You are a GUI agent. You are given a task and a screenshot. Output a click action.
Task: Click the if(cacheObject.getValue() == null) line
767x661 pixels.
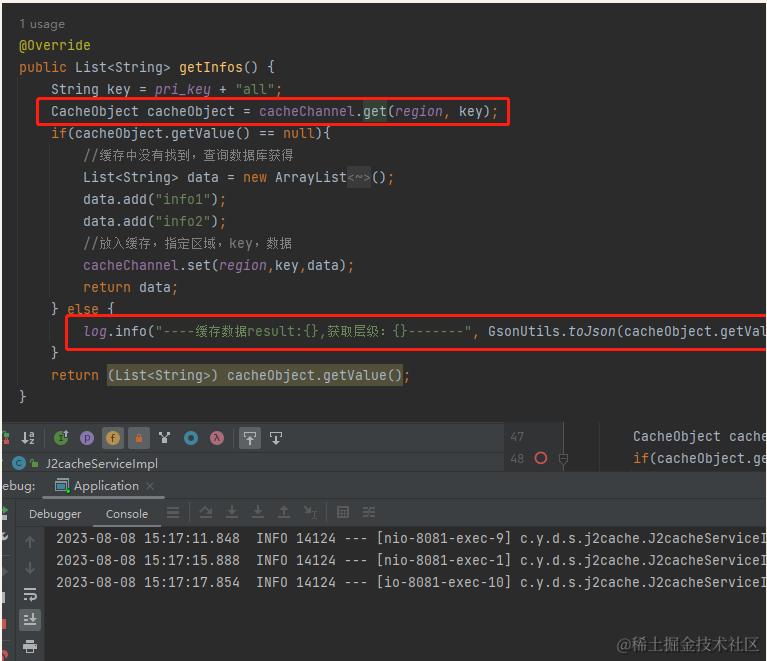[x=191, y=133]
